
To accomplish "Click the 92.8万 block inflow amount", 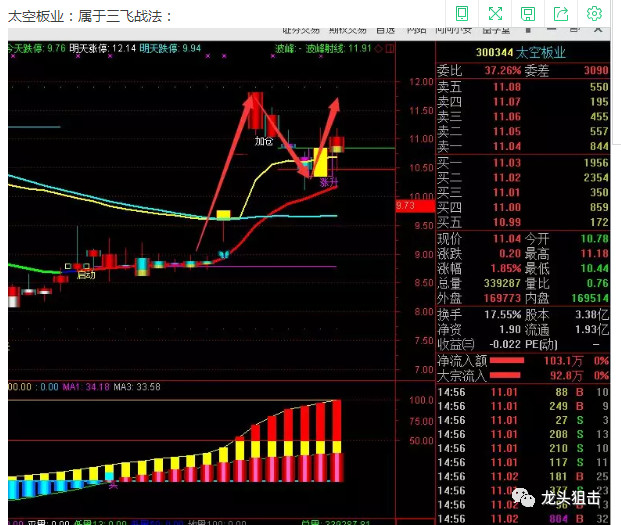I will click(x=566, y=375).
